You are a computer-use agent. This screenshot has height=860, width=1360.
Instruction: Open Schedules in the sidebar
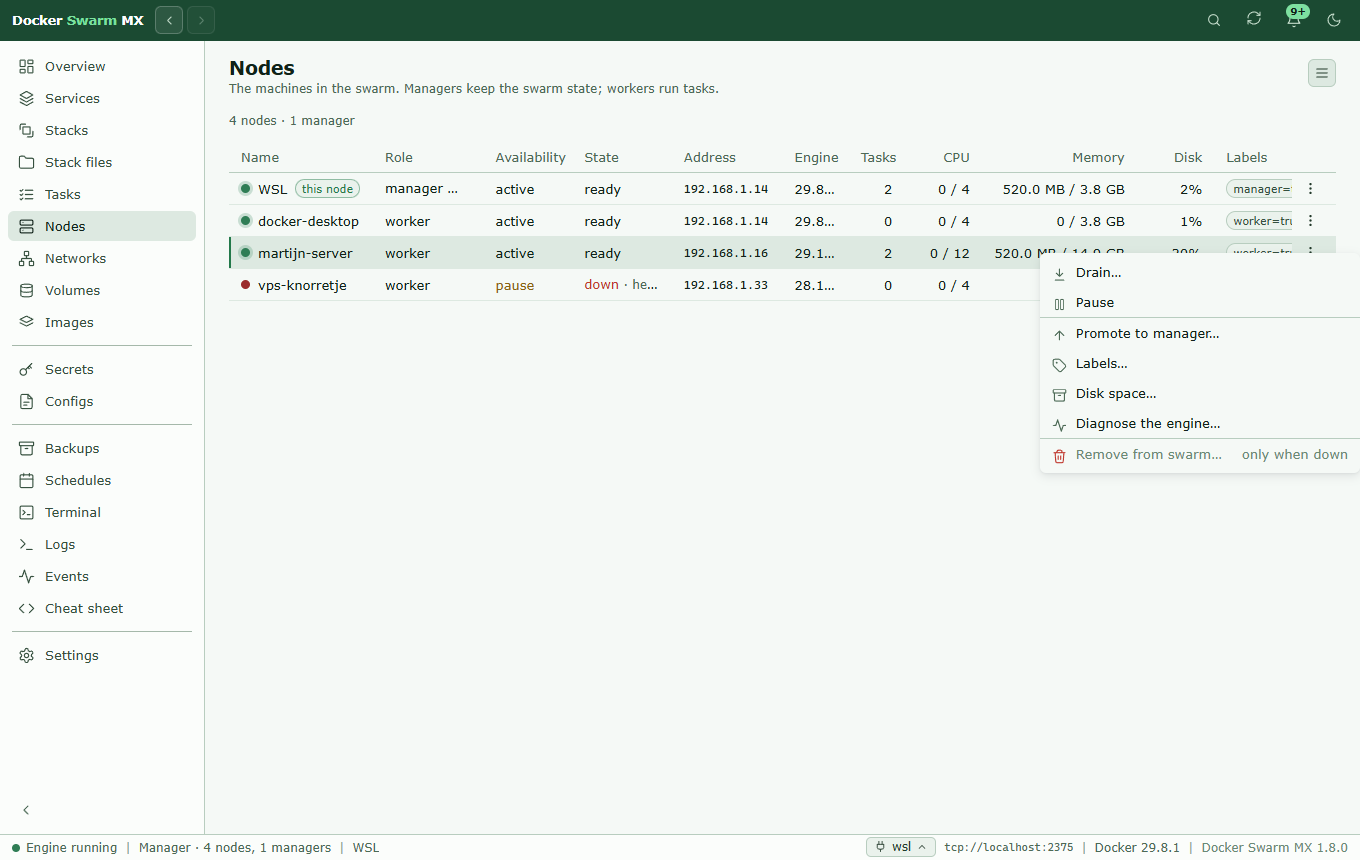tap(102, 480)
